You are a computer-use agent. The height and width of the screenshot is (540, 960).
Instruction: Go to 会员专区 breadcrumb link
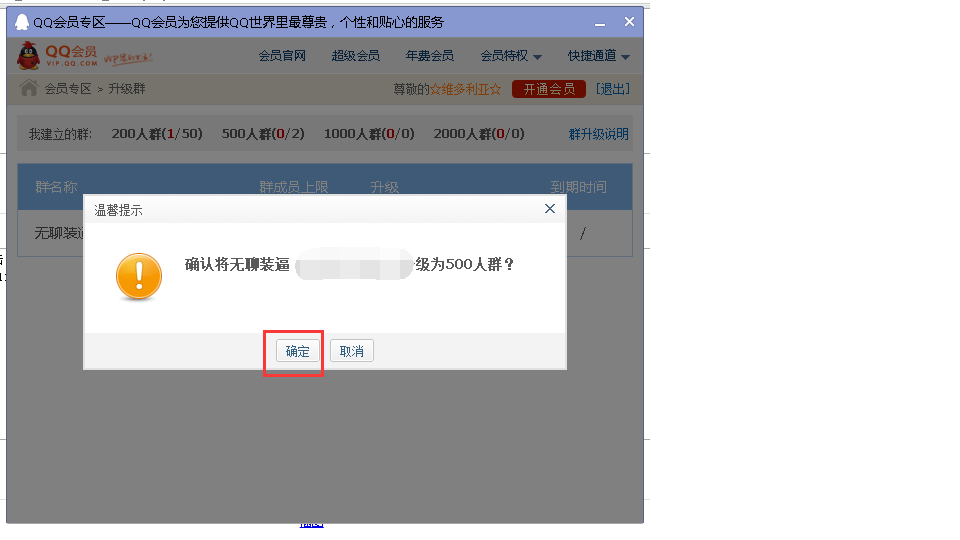tap(68, 89)
